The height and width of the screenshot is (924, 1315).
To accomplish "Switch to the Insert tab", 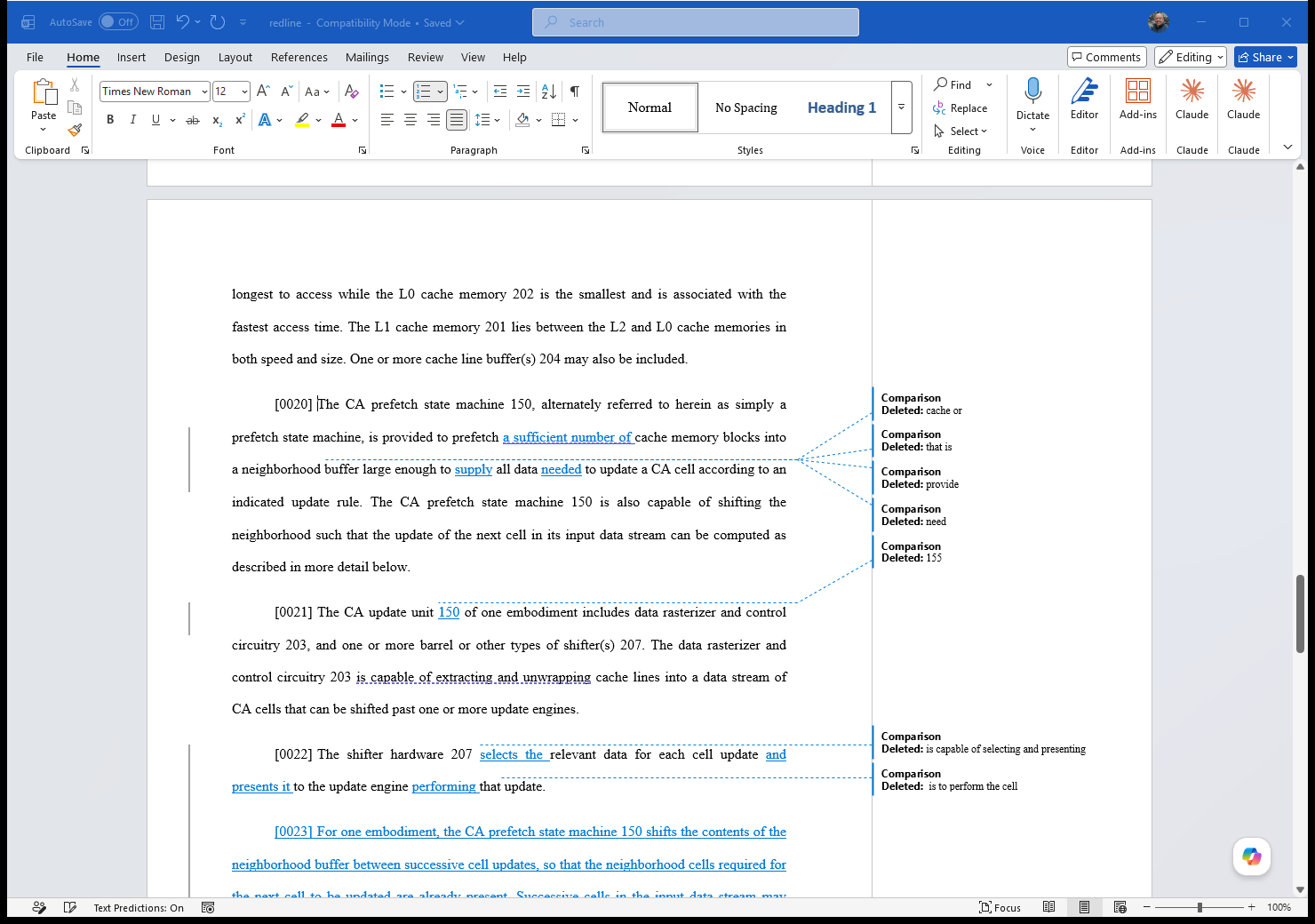I will coord(131,57).
